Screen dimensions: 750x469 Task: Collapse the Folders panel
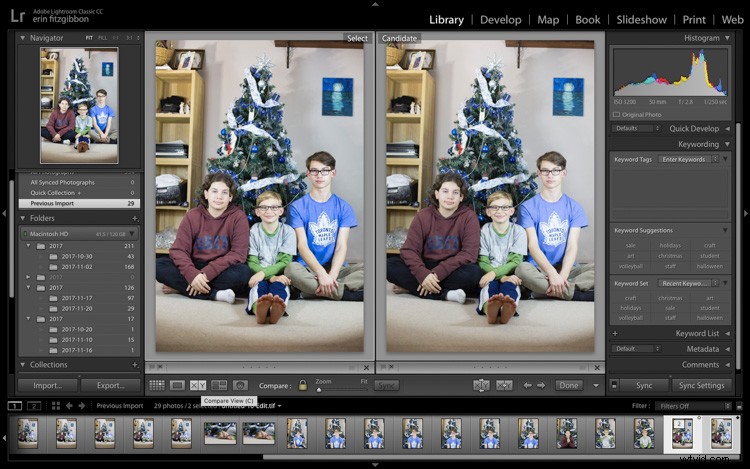22,218
